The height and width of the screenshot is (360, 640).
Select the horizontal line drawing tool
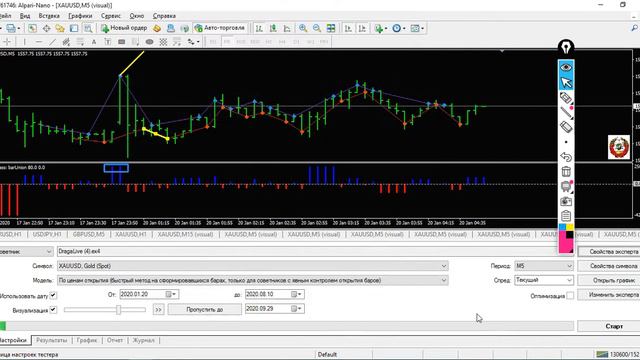click(39, 42)
